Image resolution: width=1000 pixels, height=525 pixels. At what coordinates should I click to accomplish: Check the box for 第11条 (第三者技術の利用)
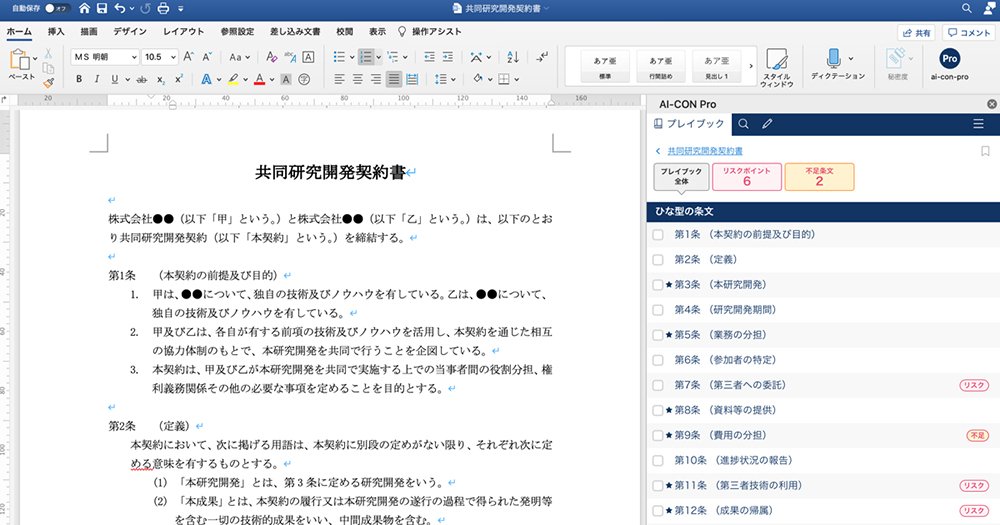click(x=658, y=486)
